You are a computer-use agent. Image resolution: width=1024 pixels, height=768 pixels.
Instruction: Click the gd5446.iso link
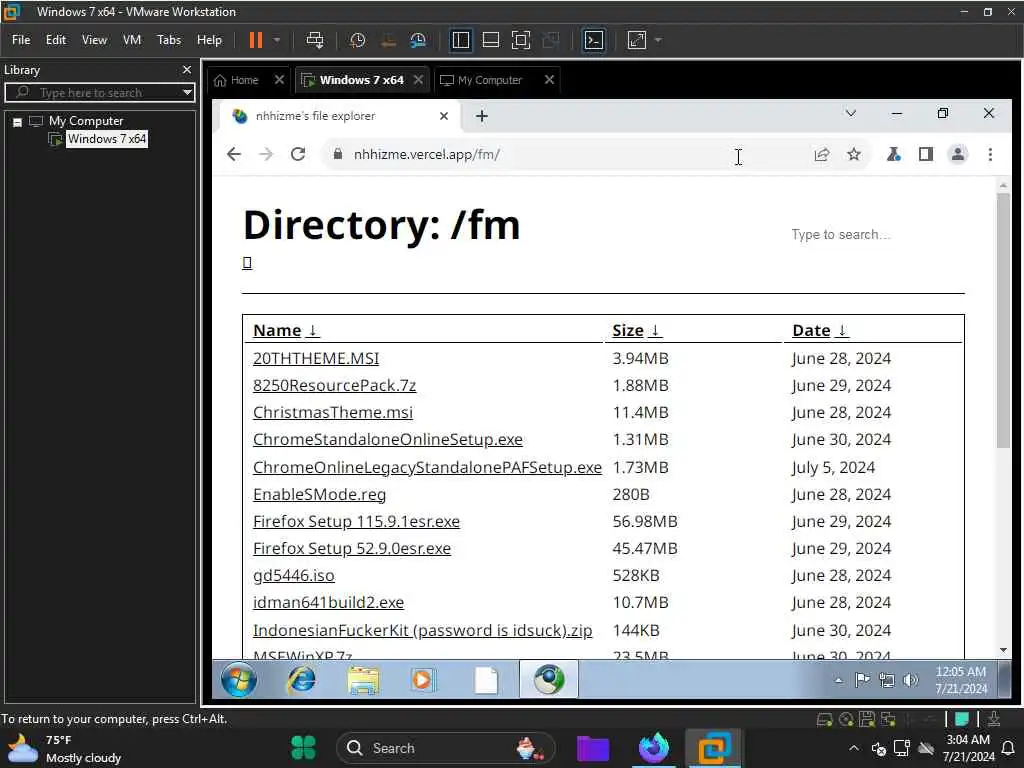[x=294, y=575]
